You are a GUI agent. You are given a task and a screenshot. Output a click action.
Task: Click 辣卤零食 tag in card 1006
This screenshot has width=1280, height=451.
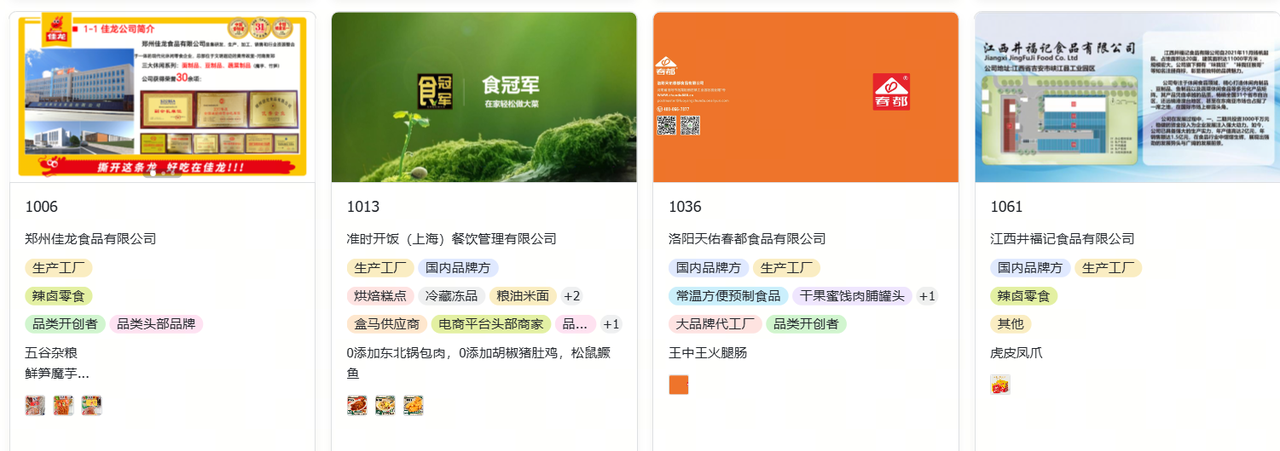tap(59, 296)
